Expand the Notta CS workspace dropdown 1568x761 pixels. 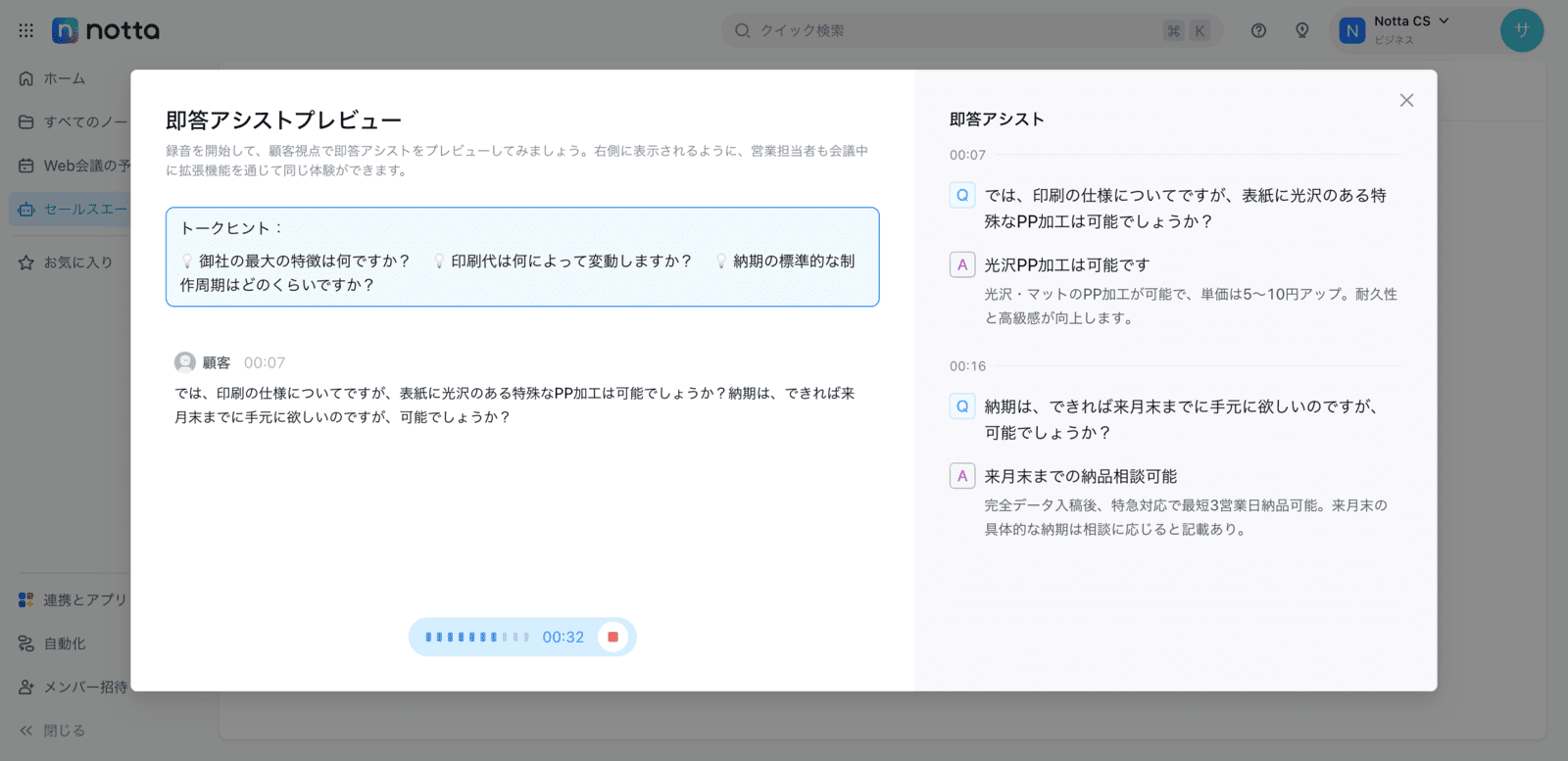pos(1444,21)
